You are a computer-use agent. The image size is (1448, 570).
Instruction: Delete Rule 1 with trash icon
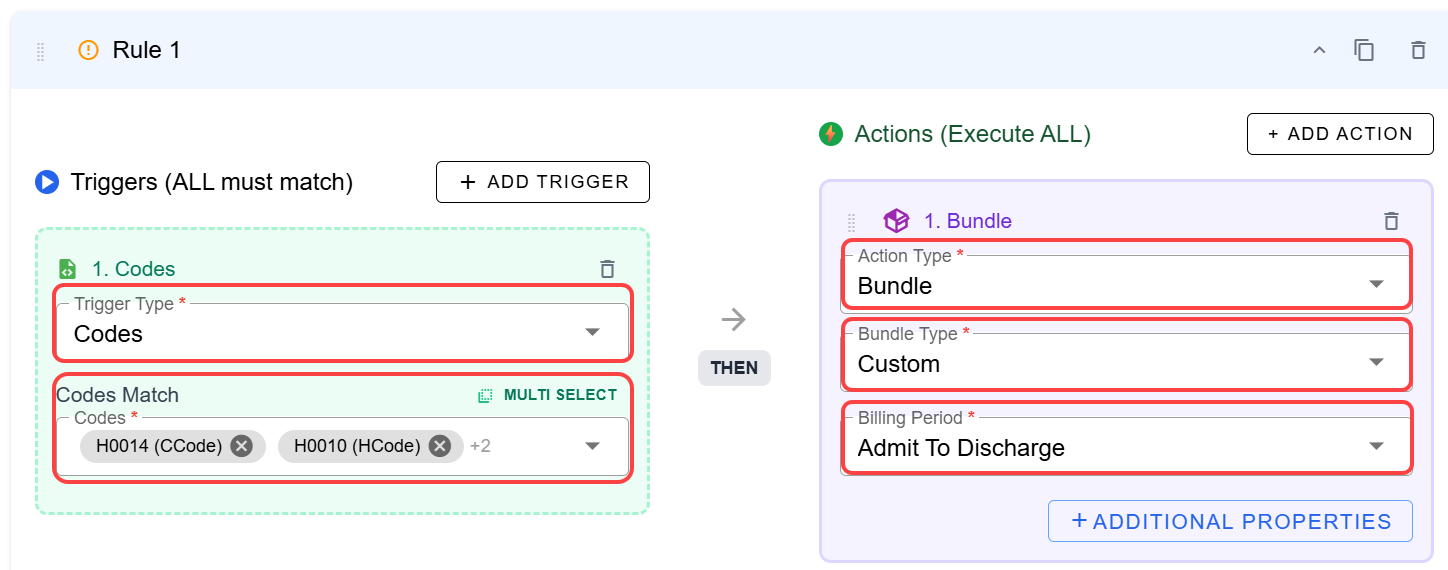pos(1418,50)
